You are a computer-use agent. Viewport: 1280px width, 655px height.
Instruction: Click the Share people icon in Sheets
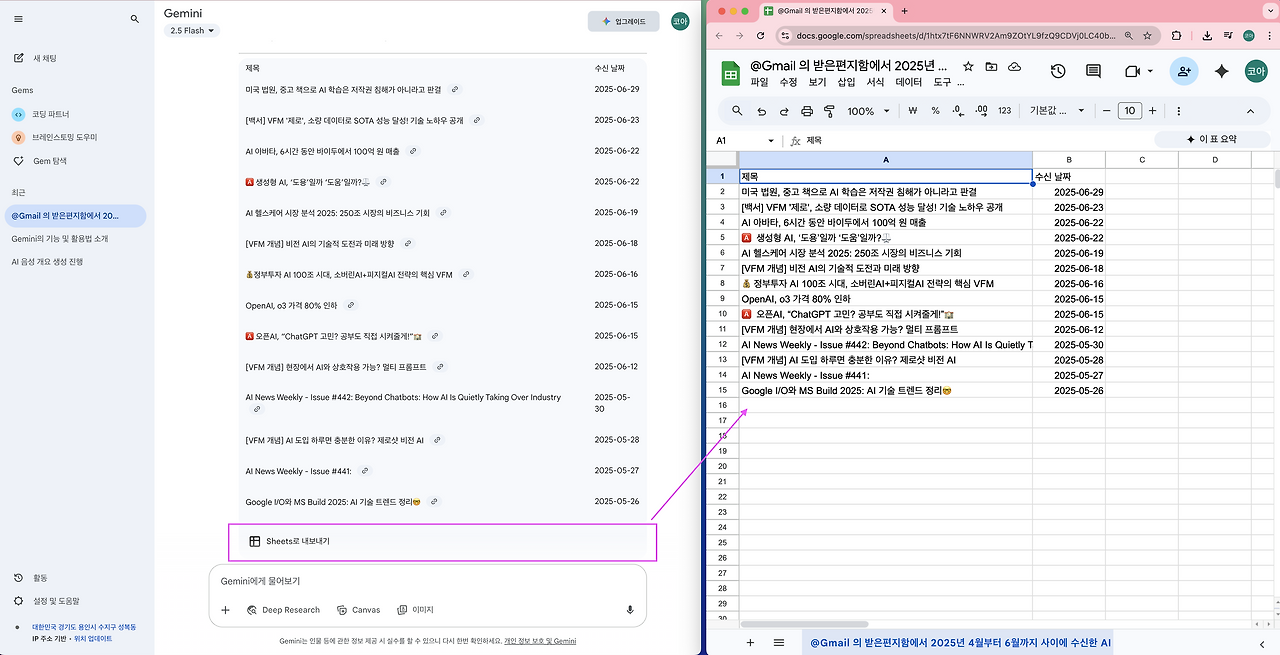1184,71
